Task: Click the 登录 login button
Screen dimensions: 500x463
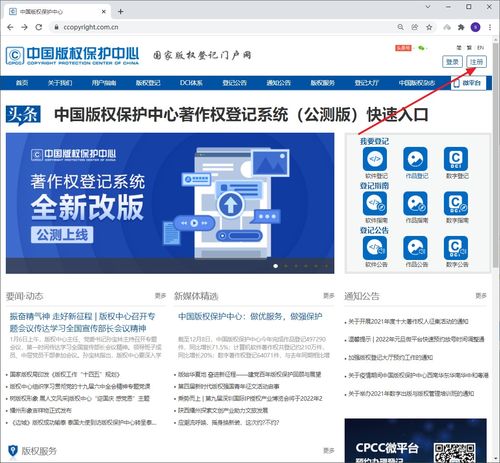Action: pyautogui.click(x=452, y=62)
